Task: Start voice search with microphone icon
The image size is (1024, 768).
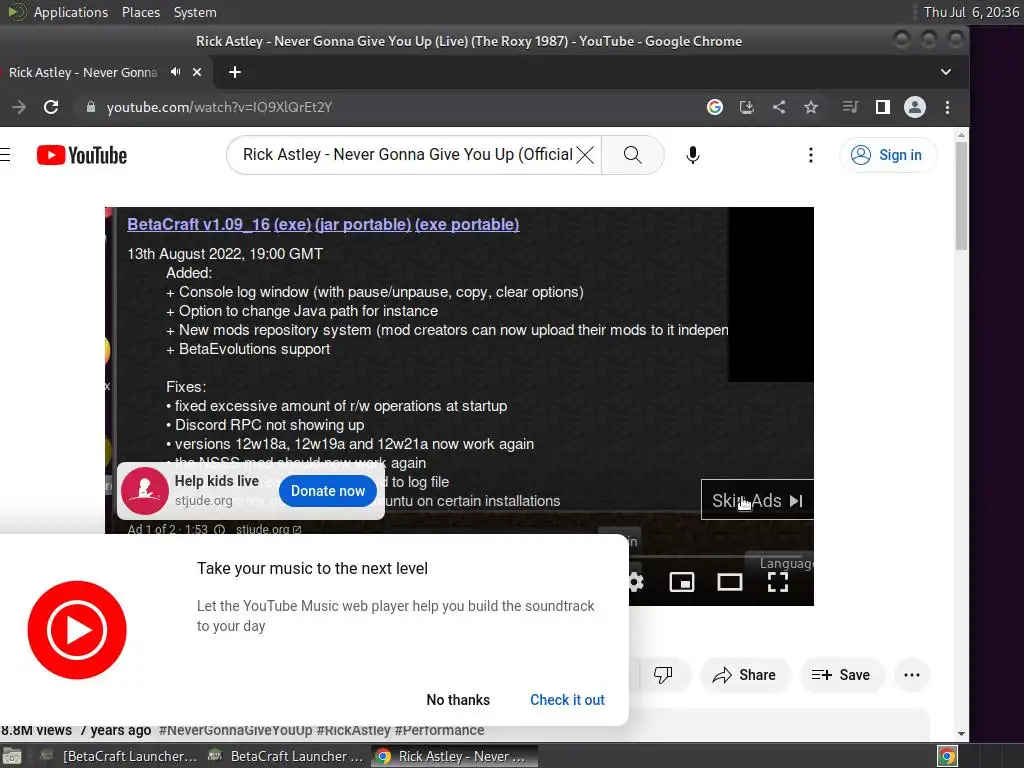Action: [693, 155]
